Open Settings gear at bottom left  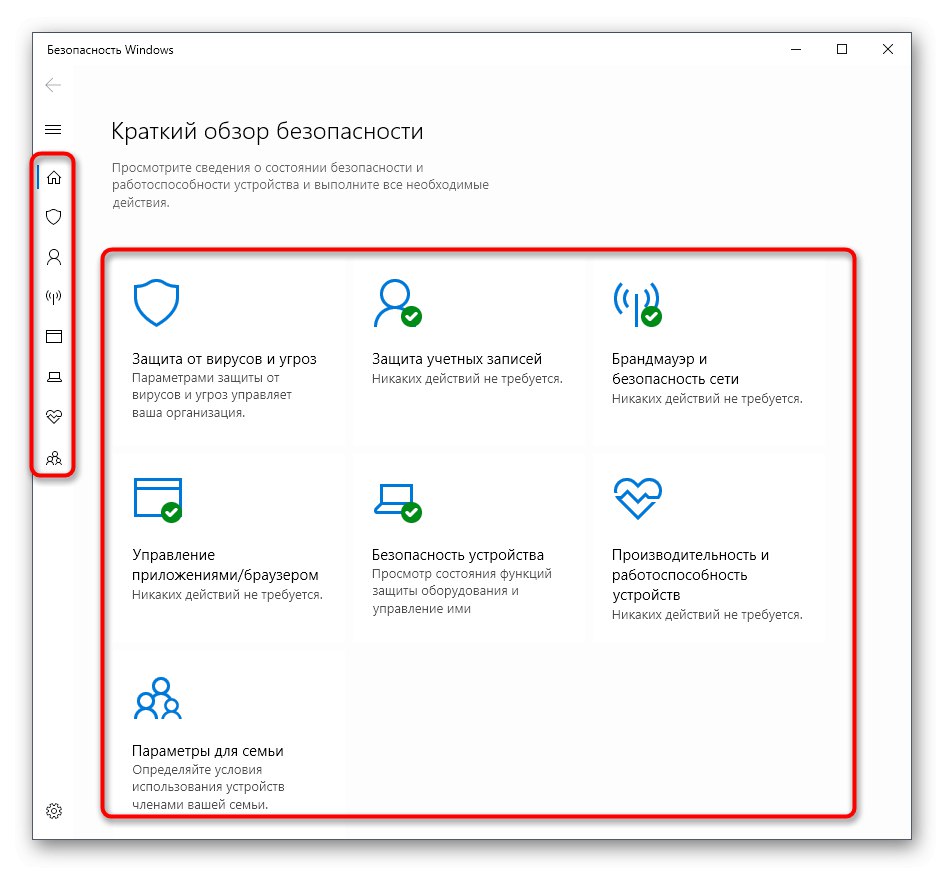pos(54,811)
